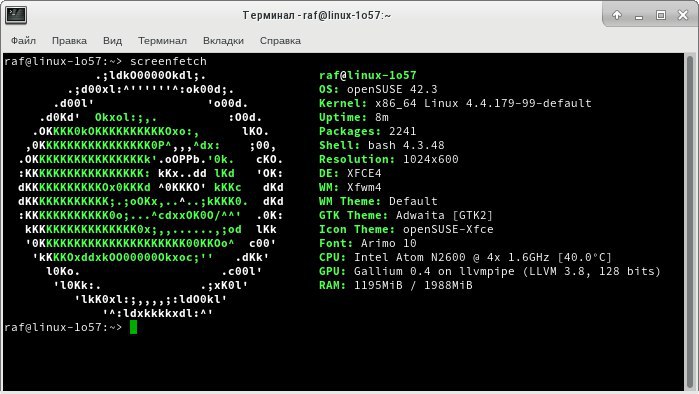699x394 pixels.
Task: Click the 'Icon Theme: openSUSE-Xfce' line
Action: coord(406,229)
